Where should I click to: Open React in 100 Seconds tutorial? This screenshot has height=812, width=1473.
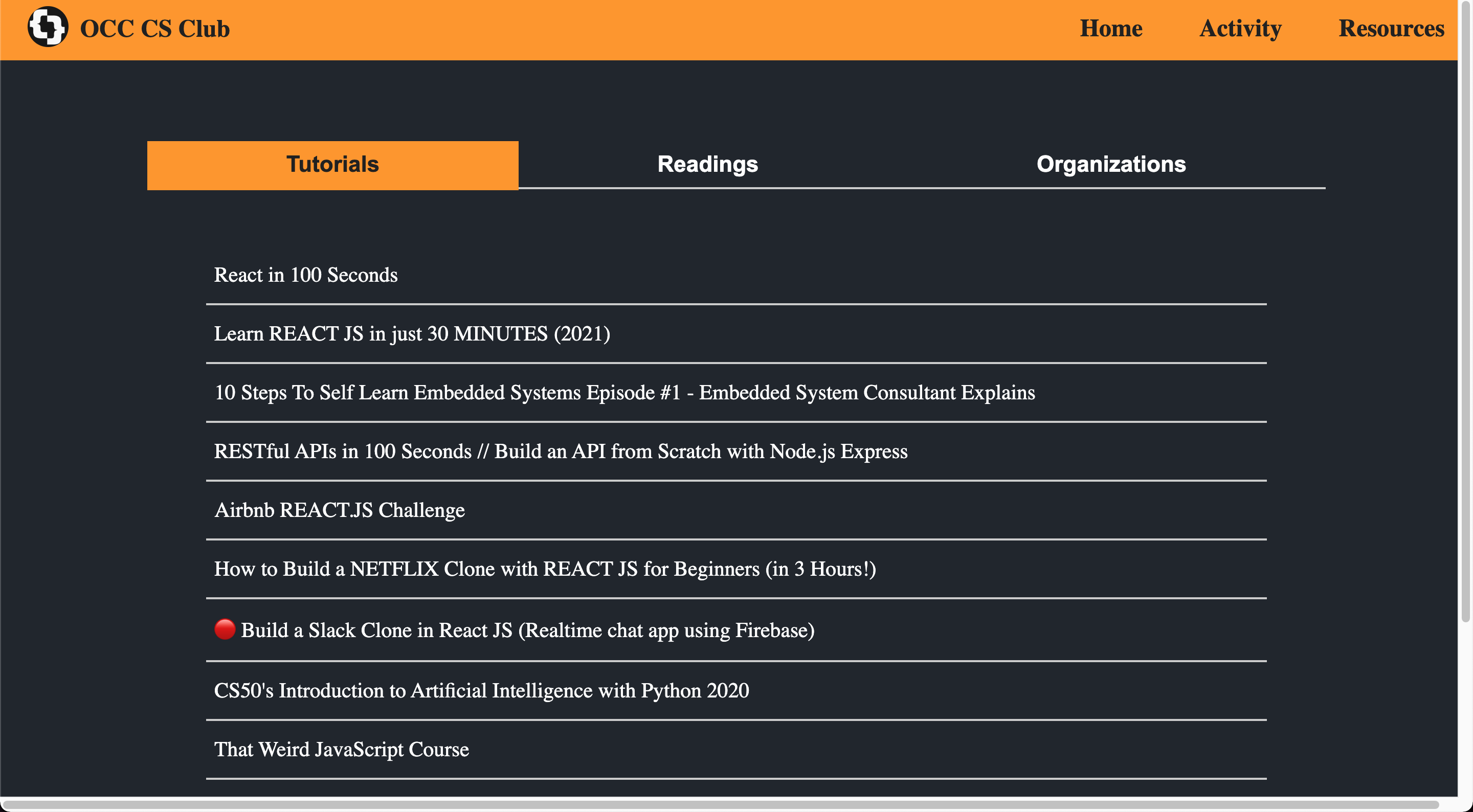(x=305, y=275)
